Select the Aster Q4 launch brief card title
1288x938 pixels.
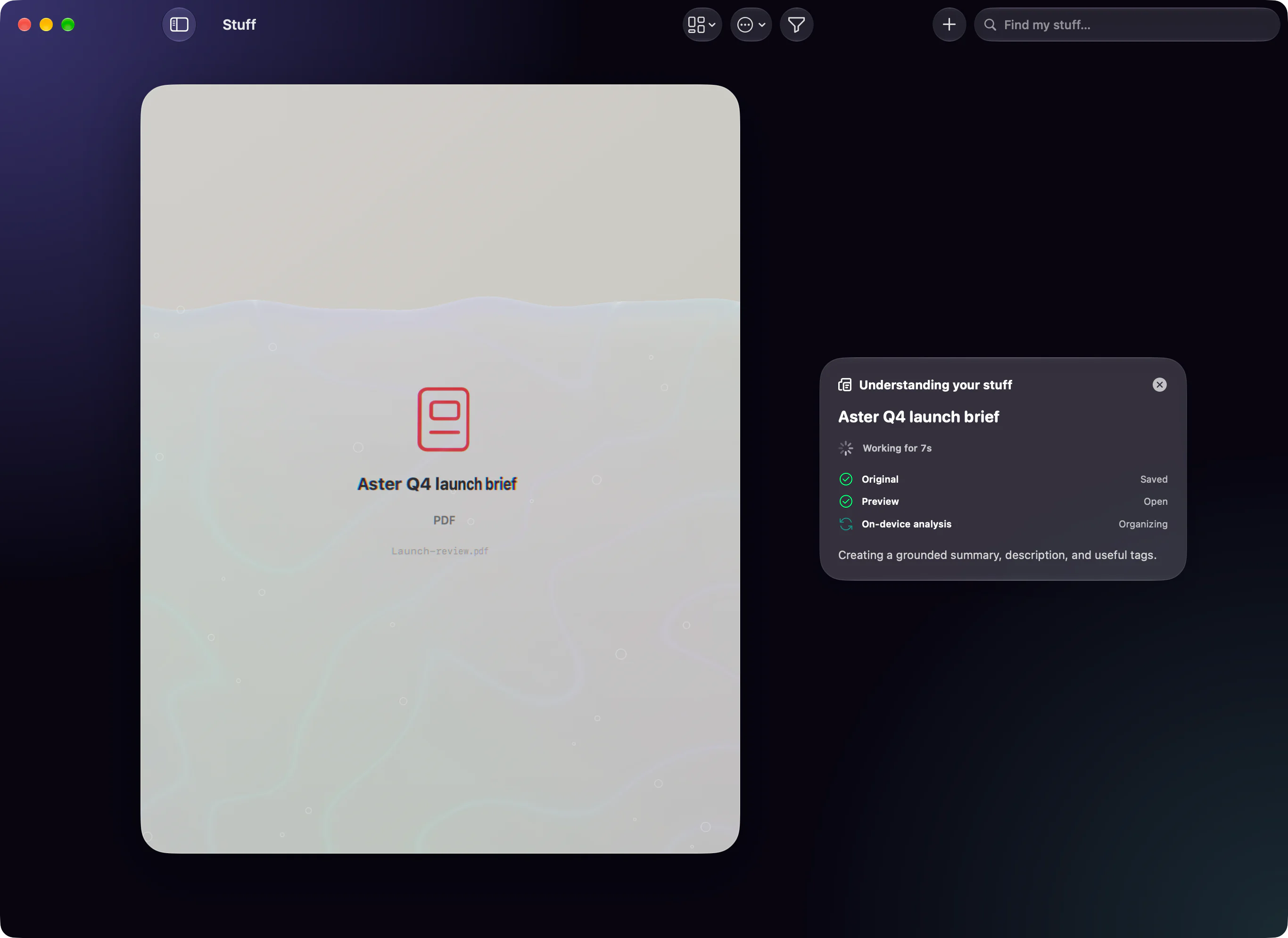point(437,484)
